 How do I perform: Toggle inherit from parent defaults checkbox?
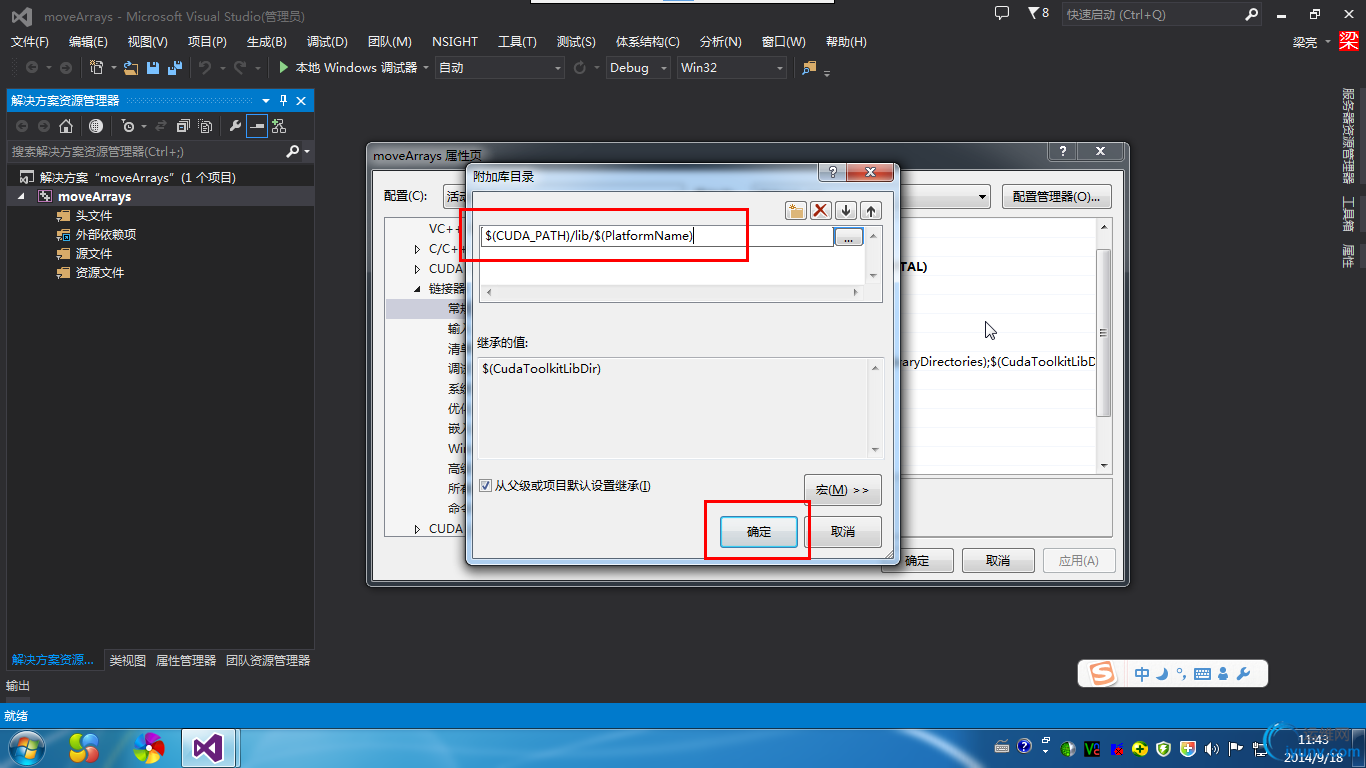click(x=486, y=486)
